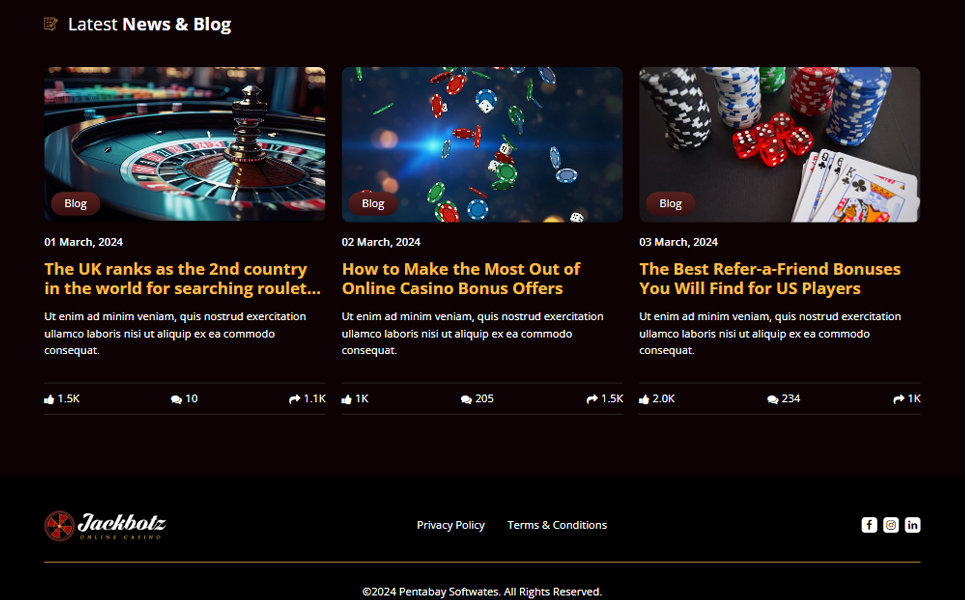Screen dimensions: 965x600
Task: Click thumbs-up icon showing 2.0K likes
Action: (644, 399)
